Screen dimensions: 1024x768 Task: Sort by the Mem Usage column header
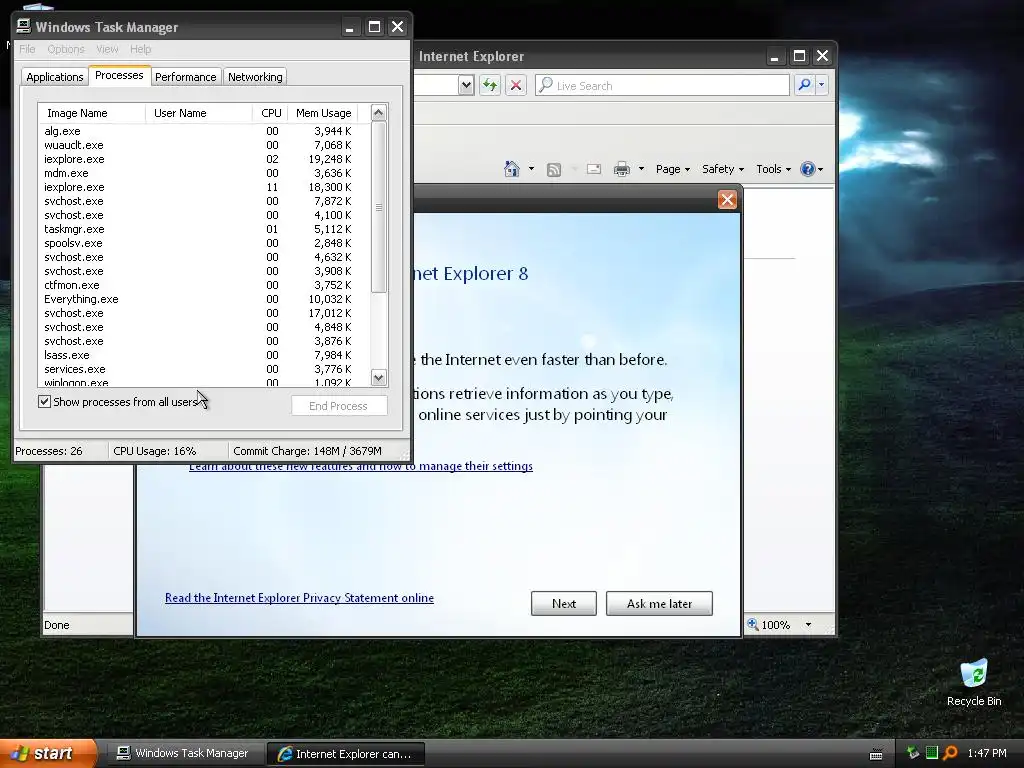pos(323,113)
